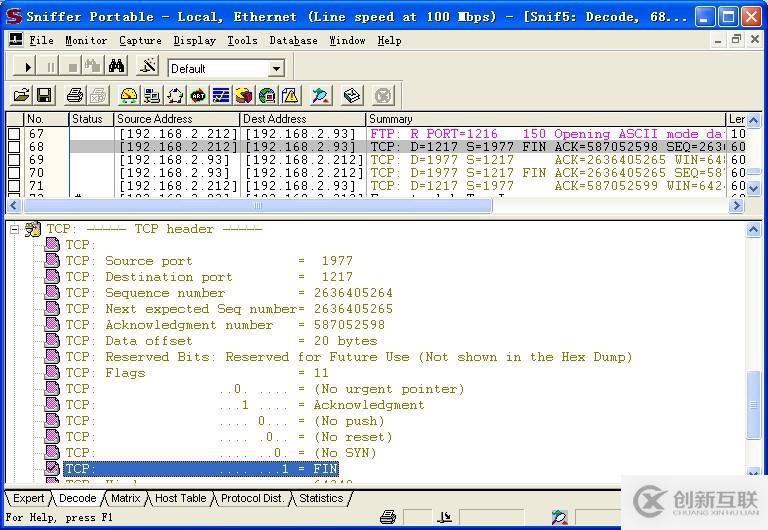The height and width of the screenshot is (530, 768).
Task: Click the Start capture play button
Action: (x=27, y=67)
